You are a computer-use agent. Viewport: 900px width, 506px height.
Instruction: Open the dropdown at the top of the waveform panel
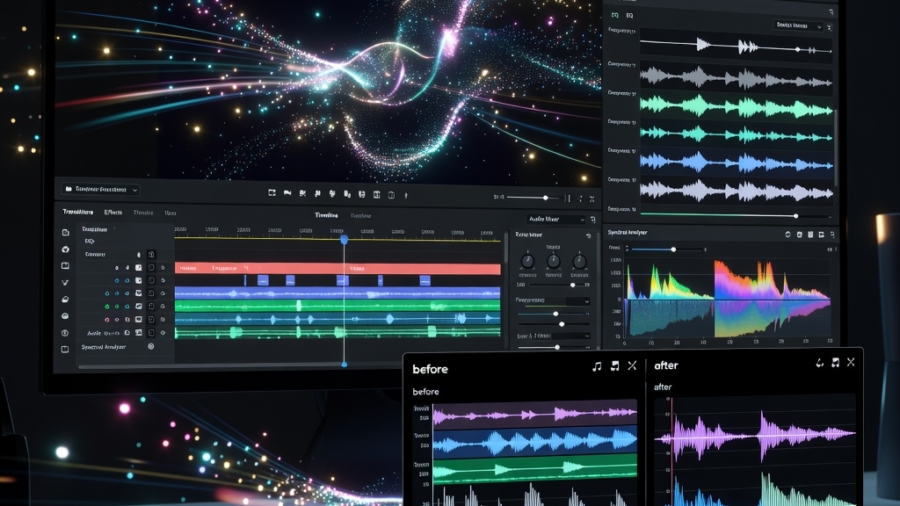[x=798, y=25]
